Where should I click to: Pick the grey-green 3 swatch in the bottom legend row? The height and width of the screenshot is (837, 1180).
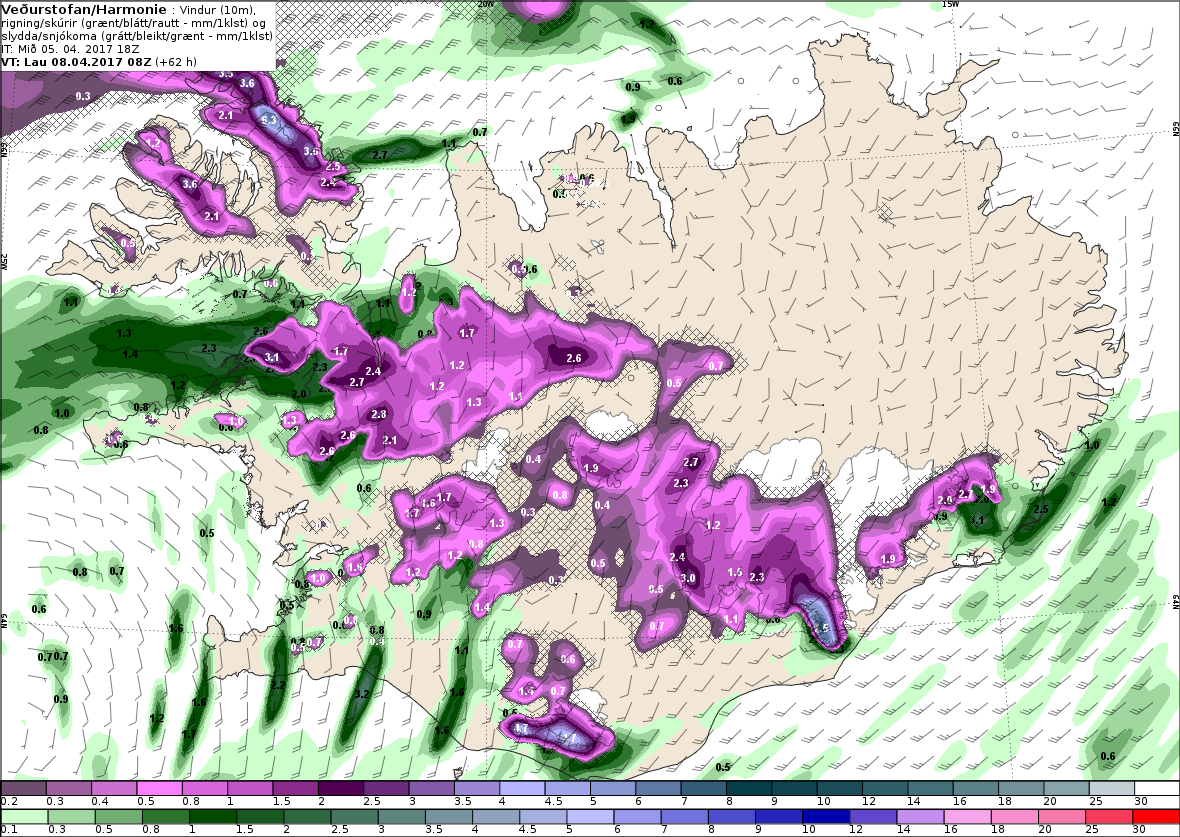point(401,817)
